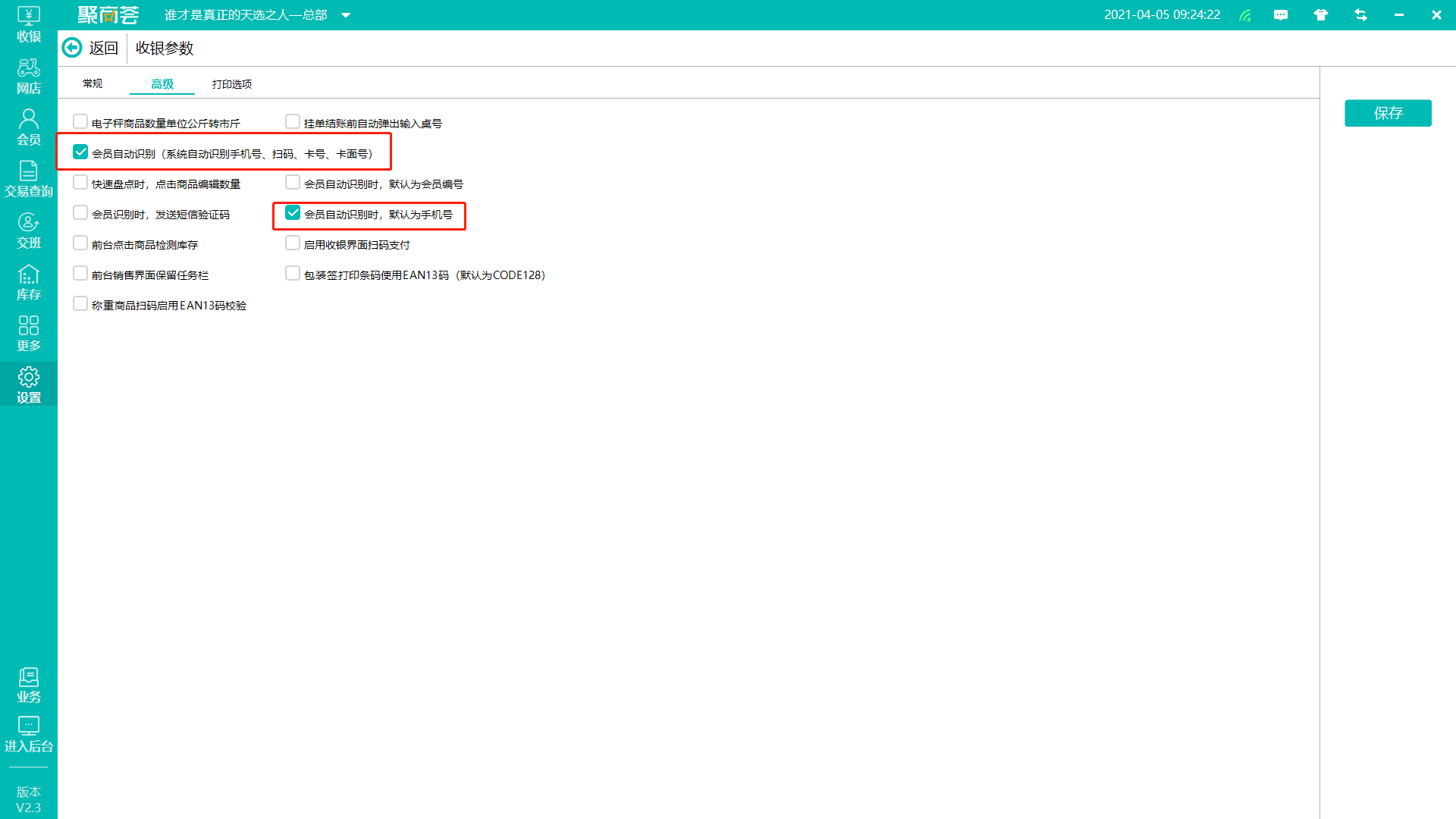Enable 称重商品扫码启用EAN13码校验 checkbox
This screenshot has width=1456, height=819.
[80, 303]
